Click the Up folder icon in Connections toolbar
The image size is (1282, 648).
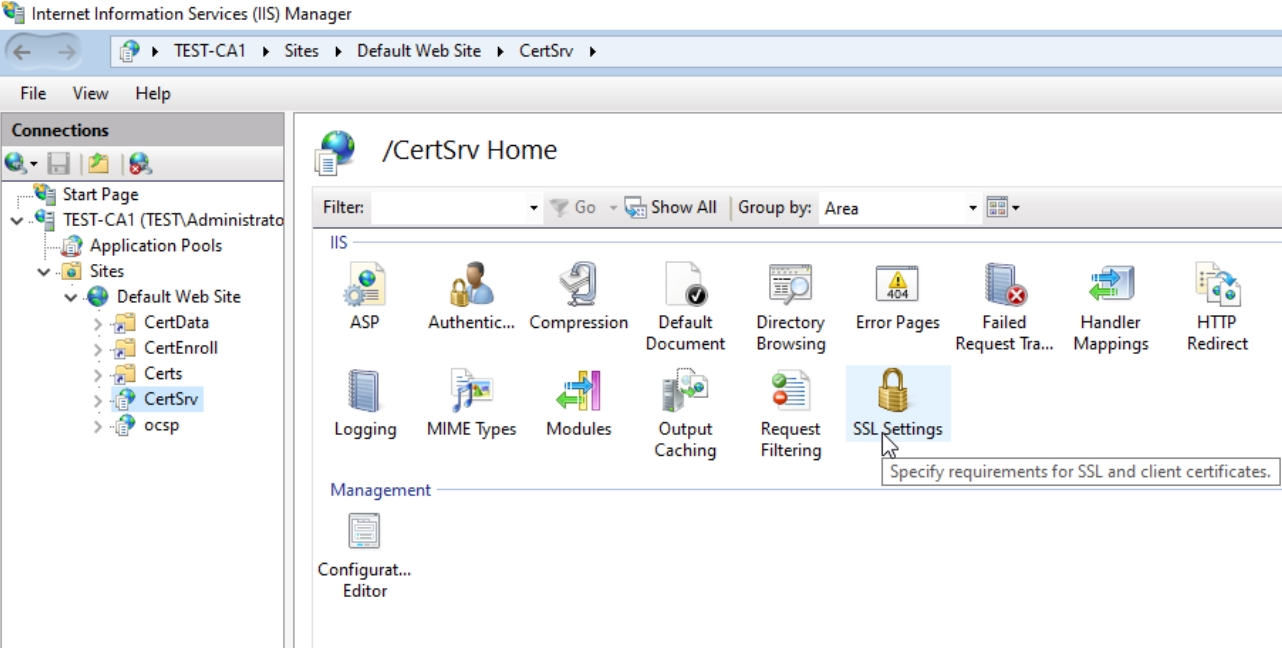(x=98, y=163)
